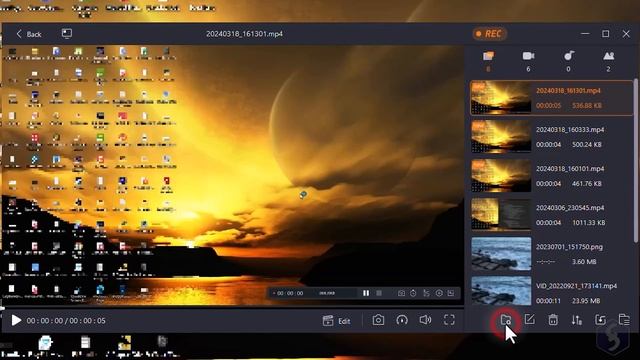Image resolution: width=640 pixels, height=360 pixels.
Task: Click the 00:00:11 duration value
Action: tap(548, 301)
